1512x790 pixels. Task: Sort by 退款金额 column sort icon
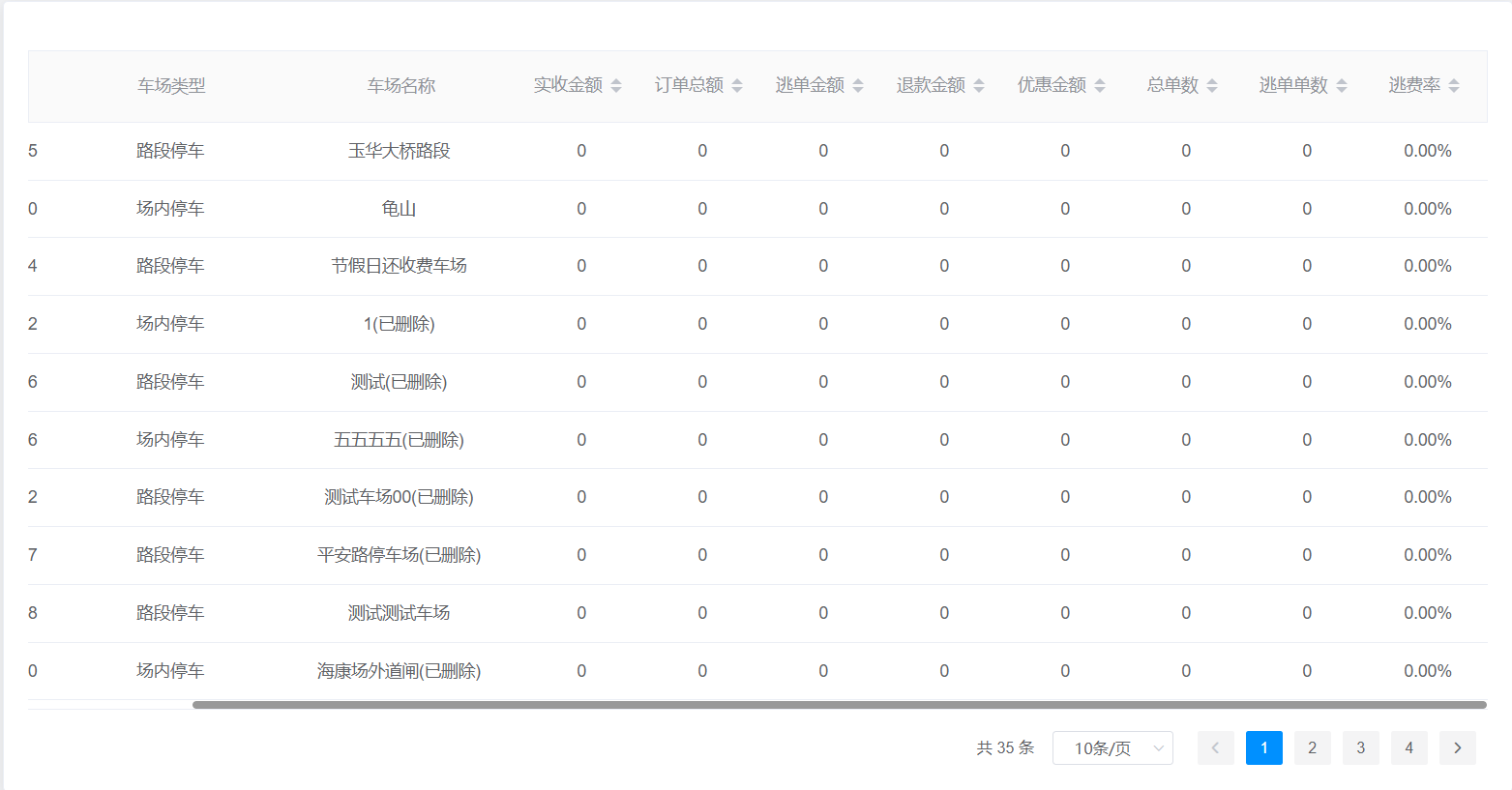[979, 86]
